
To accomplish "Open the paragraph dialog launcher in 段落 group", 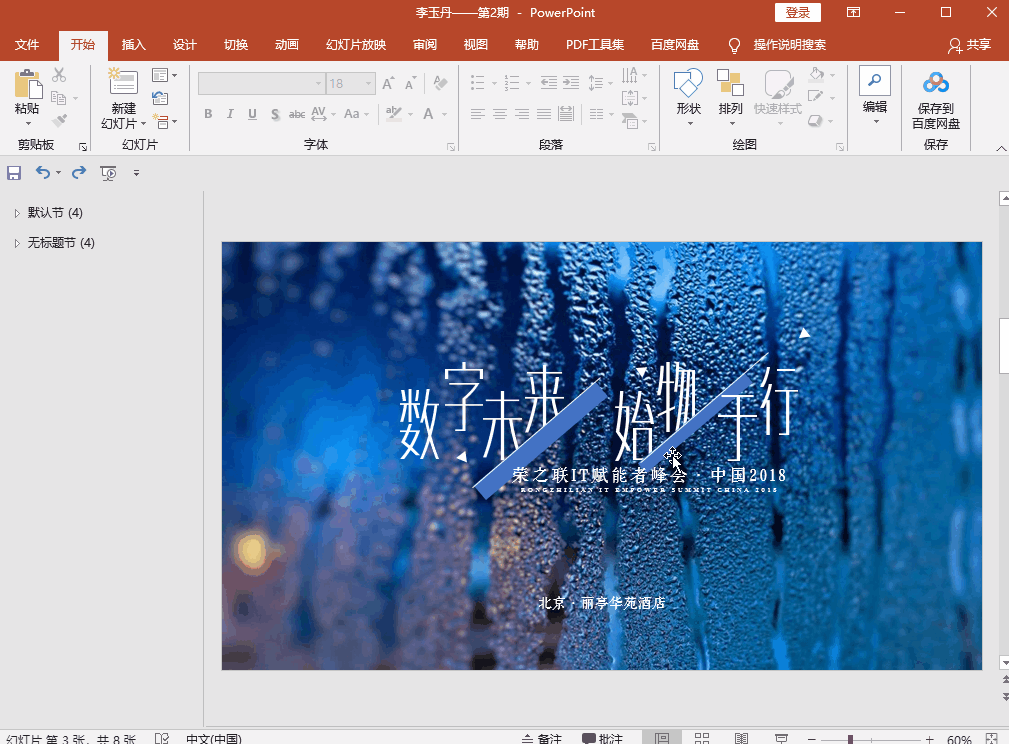I will 652,147.
